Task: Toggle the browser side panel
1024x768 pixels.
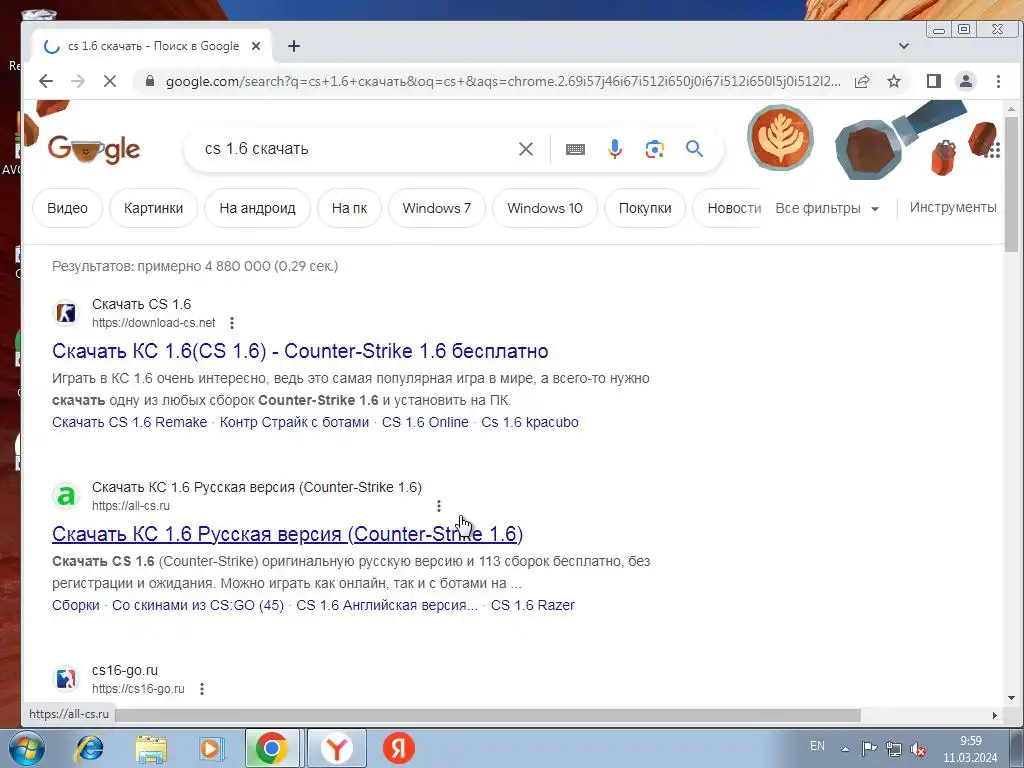Action: click(934, 81)
